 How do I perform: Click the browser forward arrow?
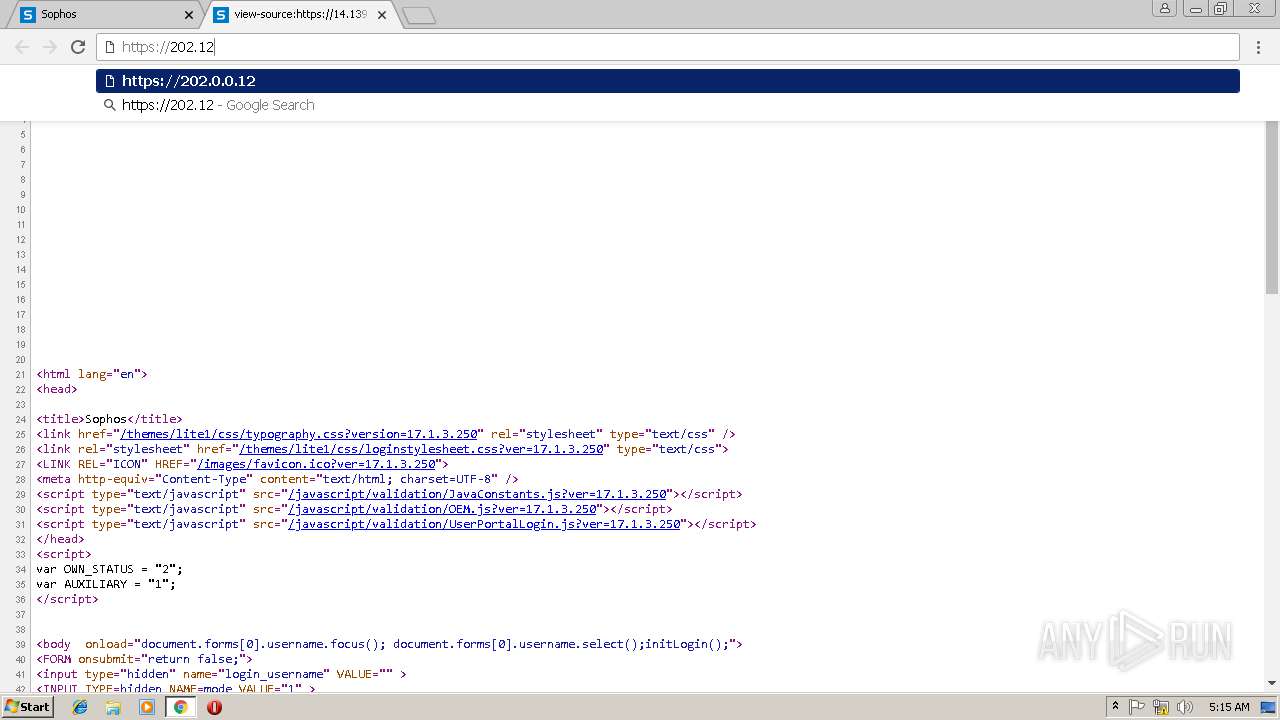tap(50, 47)
